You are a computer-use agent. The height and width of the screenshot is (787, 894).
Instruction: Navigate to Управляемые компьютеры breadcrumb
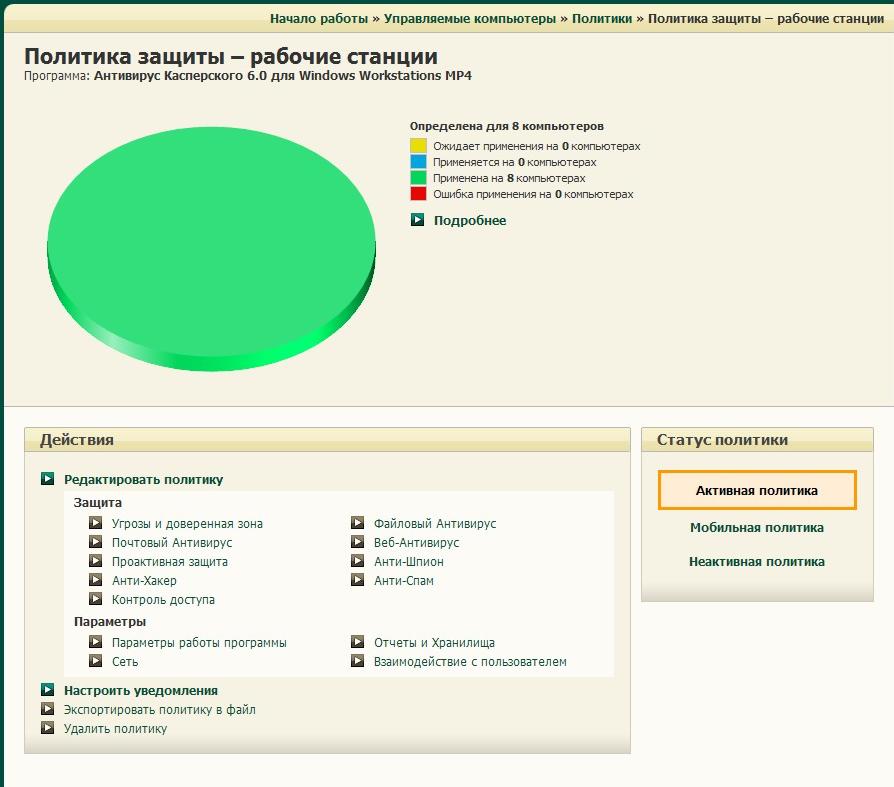[470, 19]
